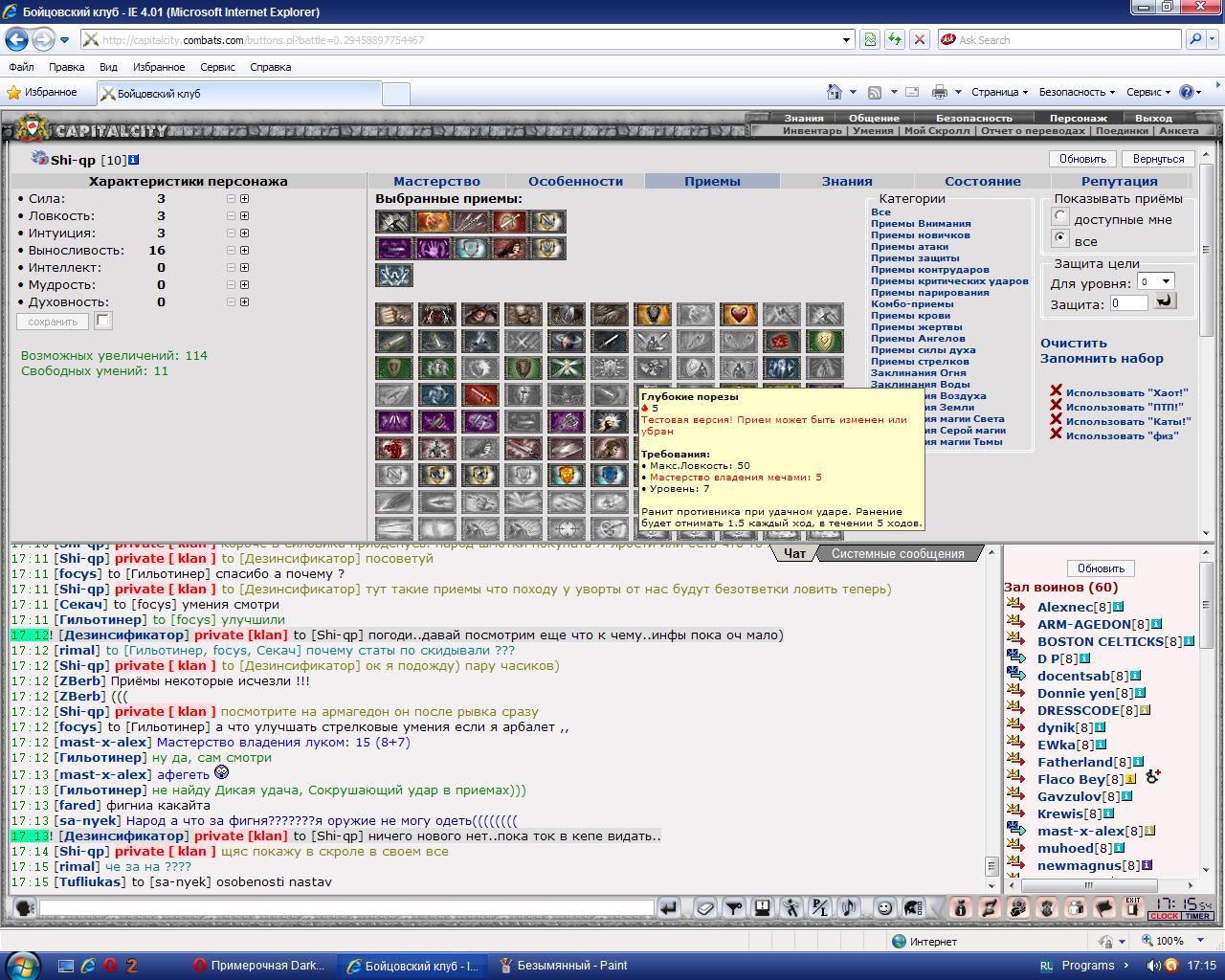Click the purple hand selected technique
The width and height of the screenshot is (1225, 980).
pyautogui.click(x=432, y=248)
